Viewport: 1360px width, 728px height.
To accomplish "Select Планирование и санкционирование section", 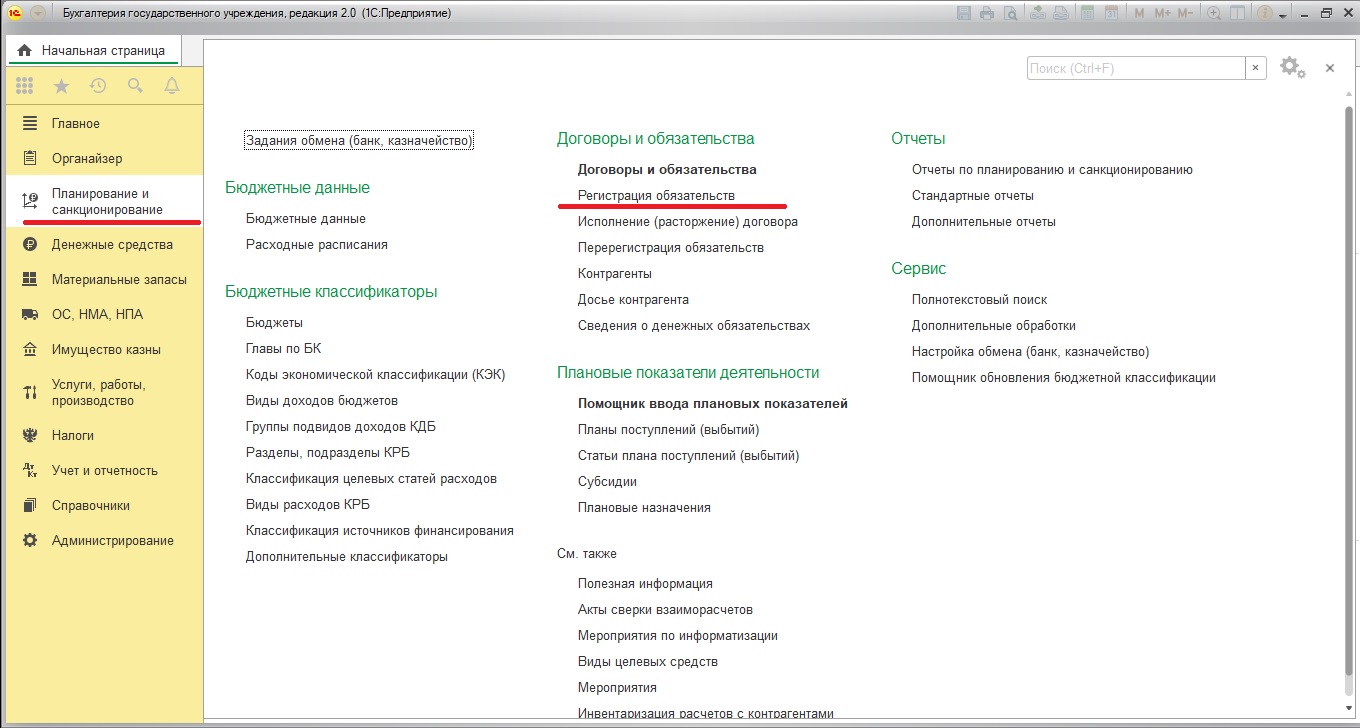I will [103, 201].
